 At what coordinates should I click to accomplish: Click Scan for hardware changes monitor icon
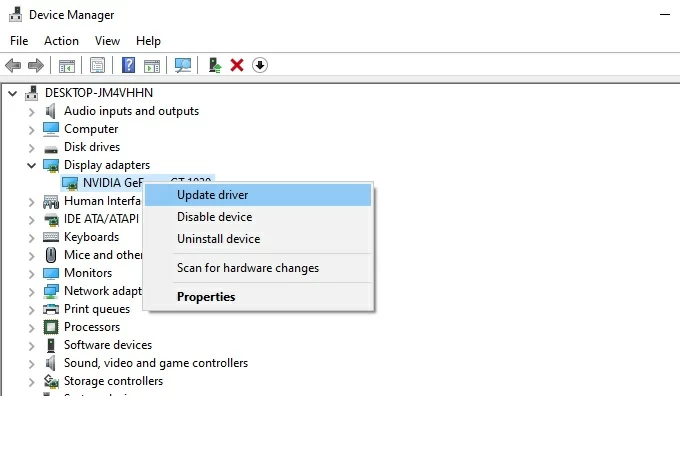pyautogui.click(x=183, y=65)
